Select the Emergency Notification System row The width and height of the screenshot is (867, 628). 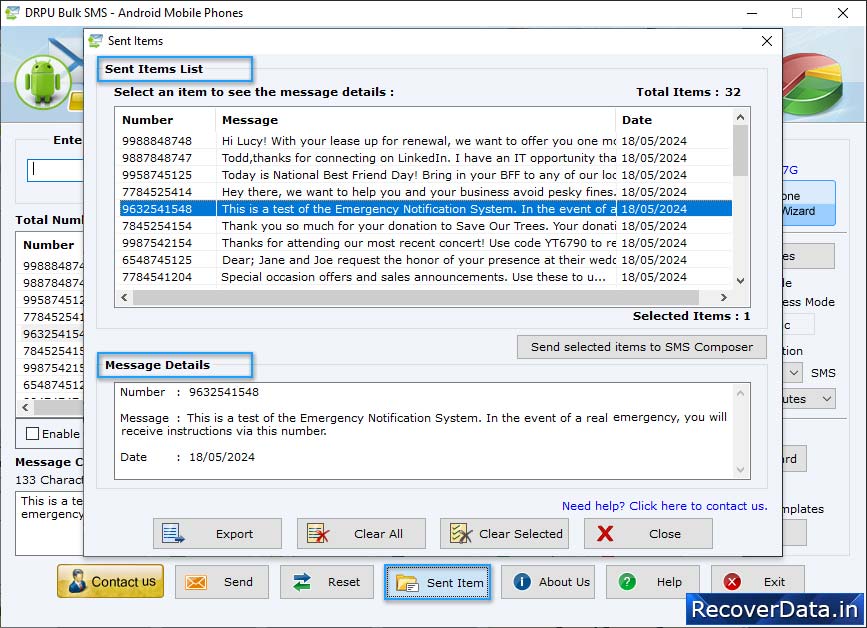click(x=426, y=209)
